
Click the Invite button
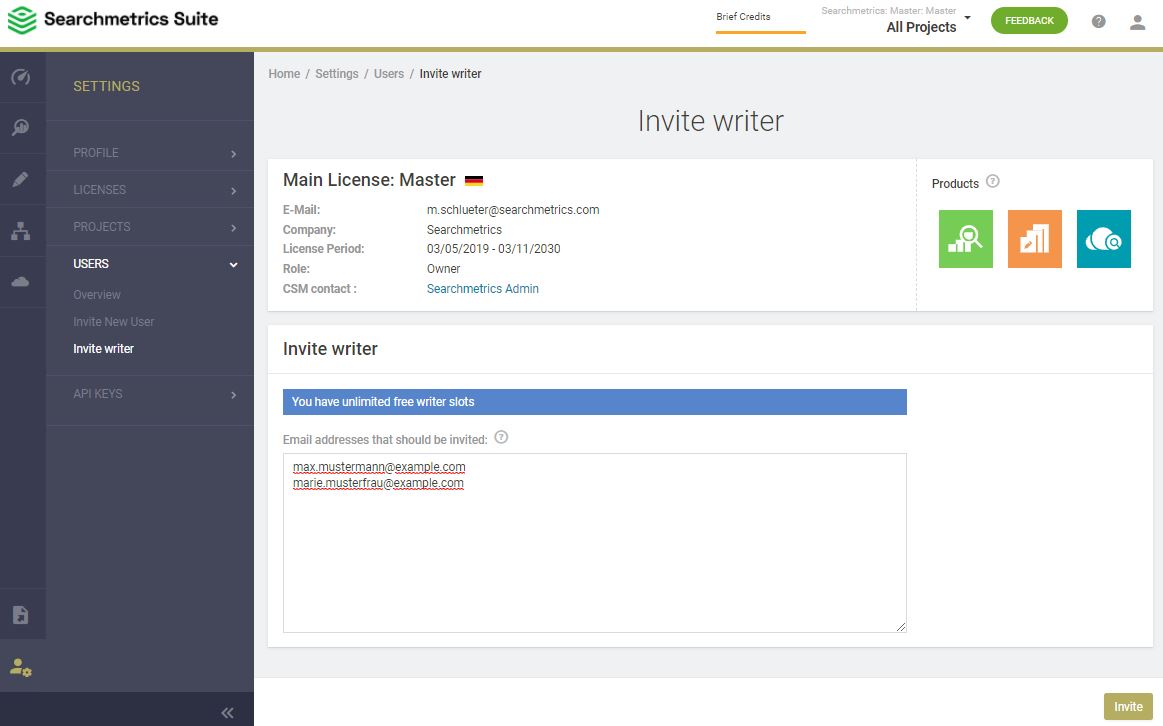1127,707
